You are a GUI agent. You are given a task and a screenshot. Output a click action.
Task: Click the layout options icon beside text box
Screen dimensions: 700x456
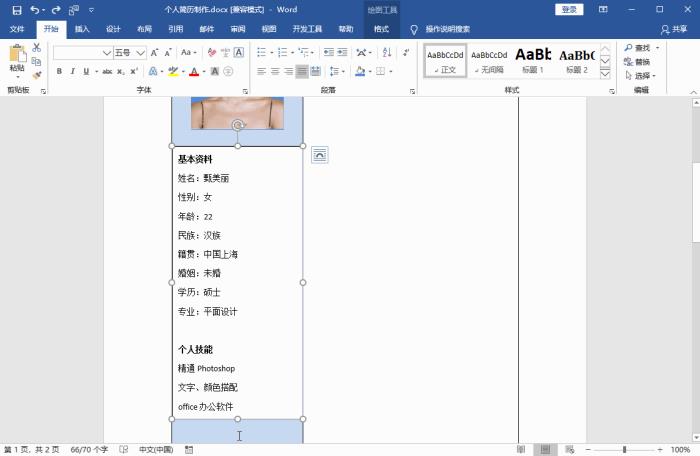coord(319,154)
